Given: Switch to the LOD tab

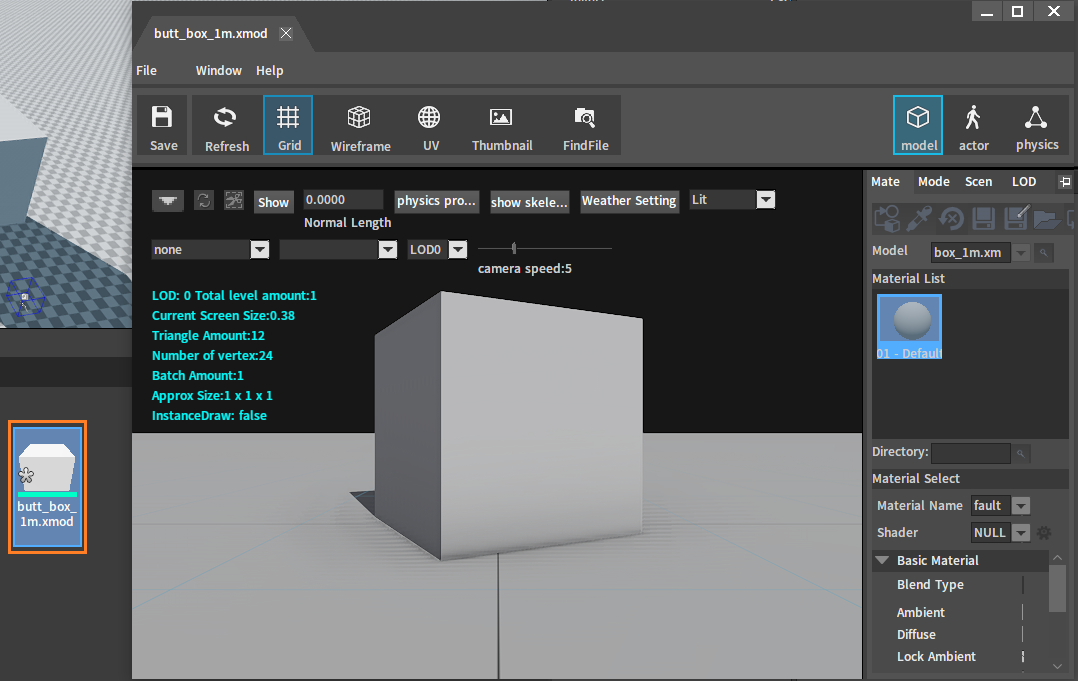Looking at the screenshot, I should pyautogui.click(x=1023, y=182).
